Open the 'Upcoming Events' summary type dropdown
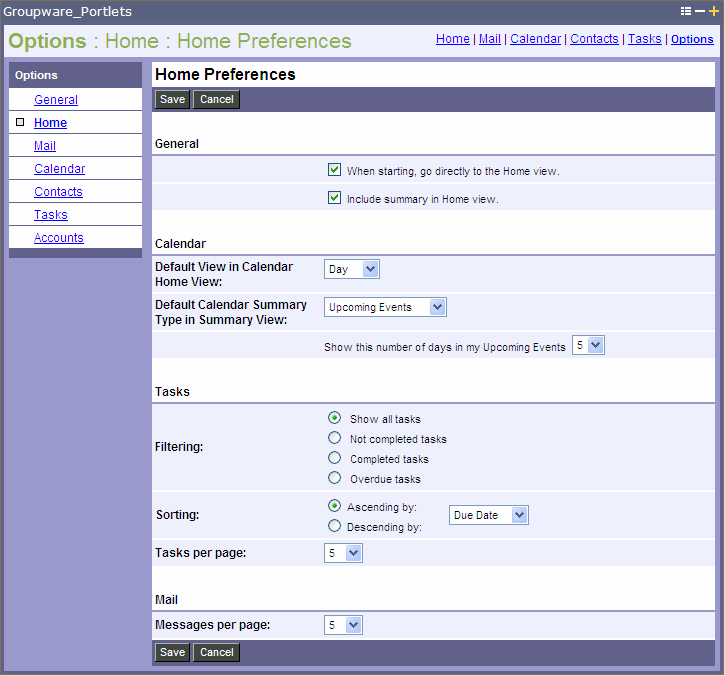 point(385,307)
